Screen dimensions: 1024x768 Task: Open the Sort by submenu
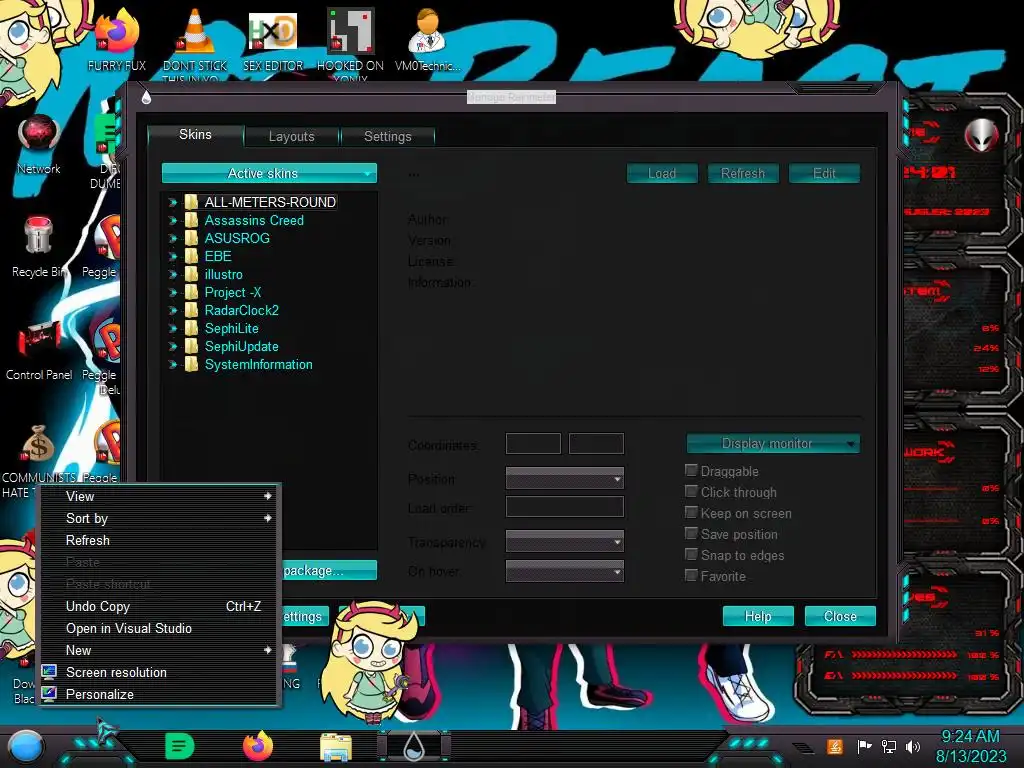[160, 519]
